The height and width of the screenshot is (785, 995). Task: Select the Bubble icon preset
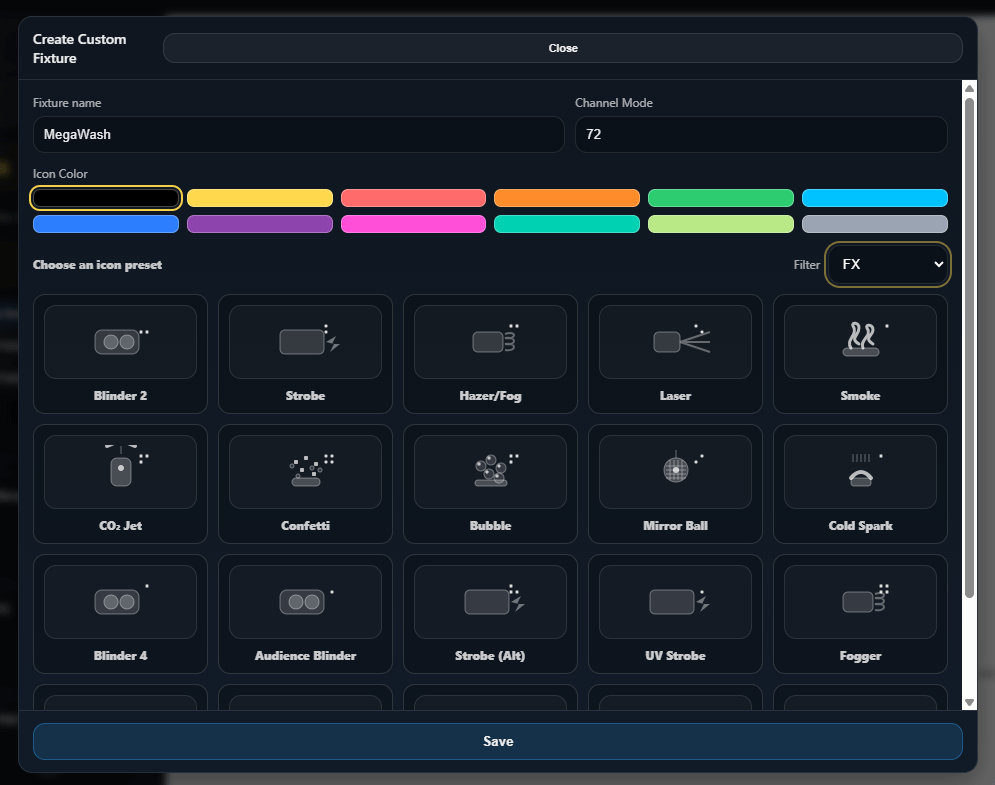coord(490,484)
